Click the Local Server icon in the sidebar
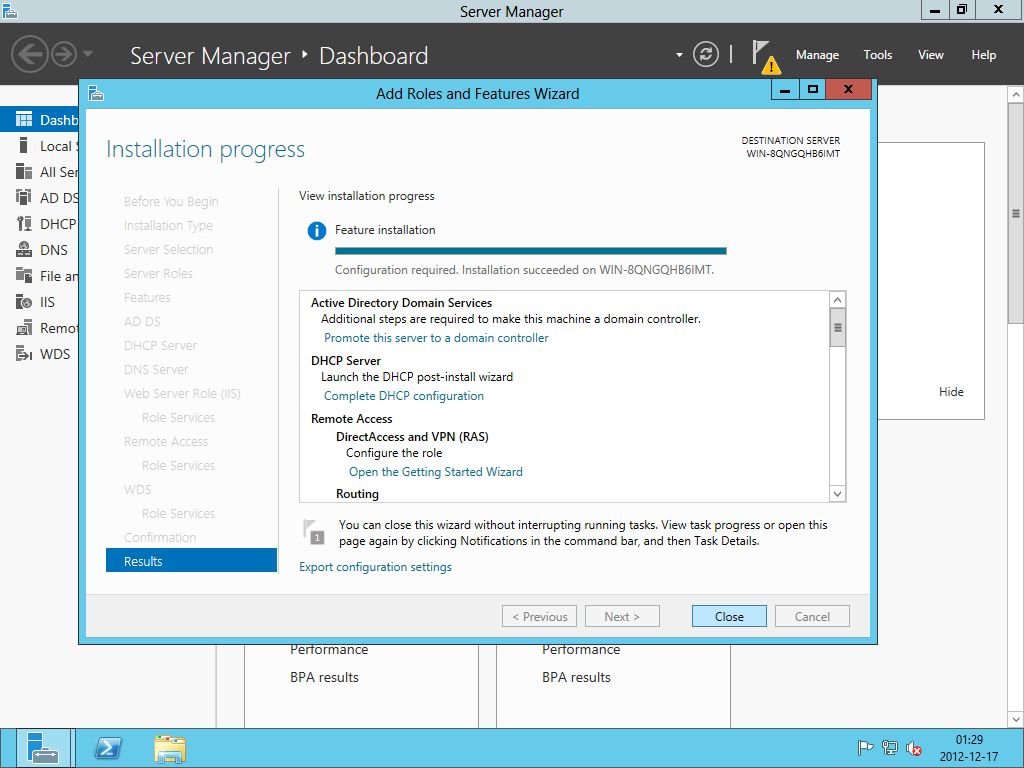The width and height of the screenshot is (1024, 768). tap(24, 146)
